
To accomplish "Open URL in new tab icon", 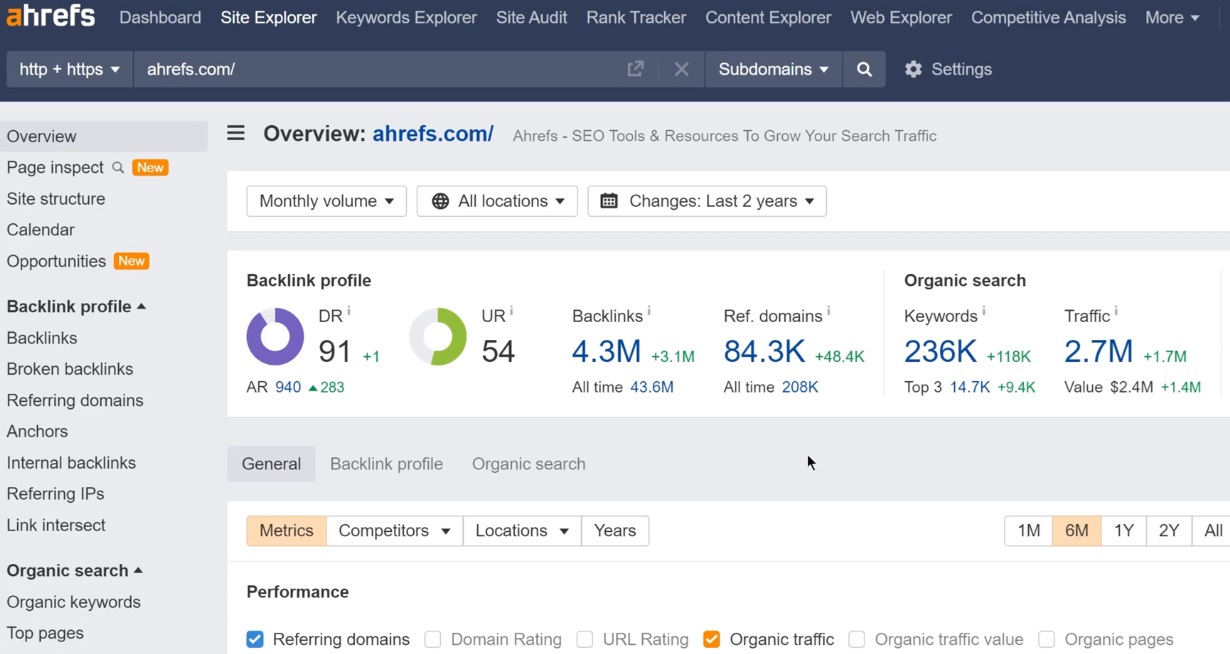I will pos(635,69).
